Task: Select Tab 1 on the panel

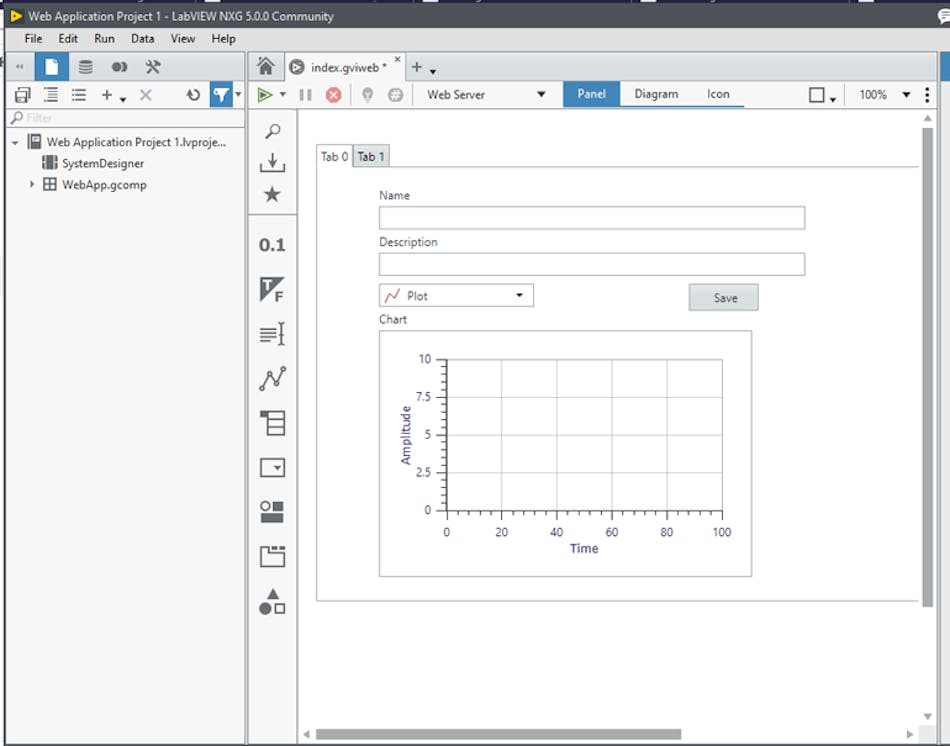Action: click(370, 156)
